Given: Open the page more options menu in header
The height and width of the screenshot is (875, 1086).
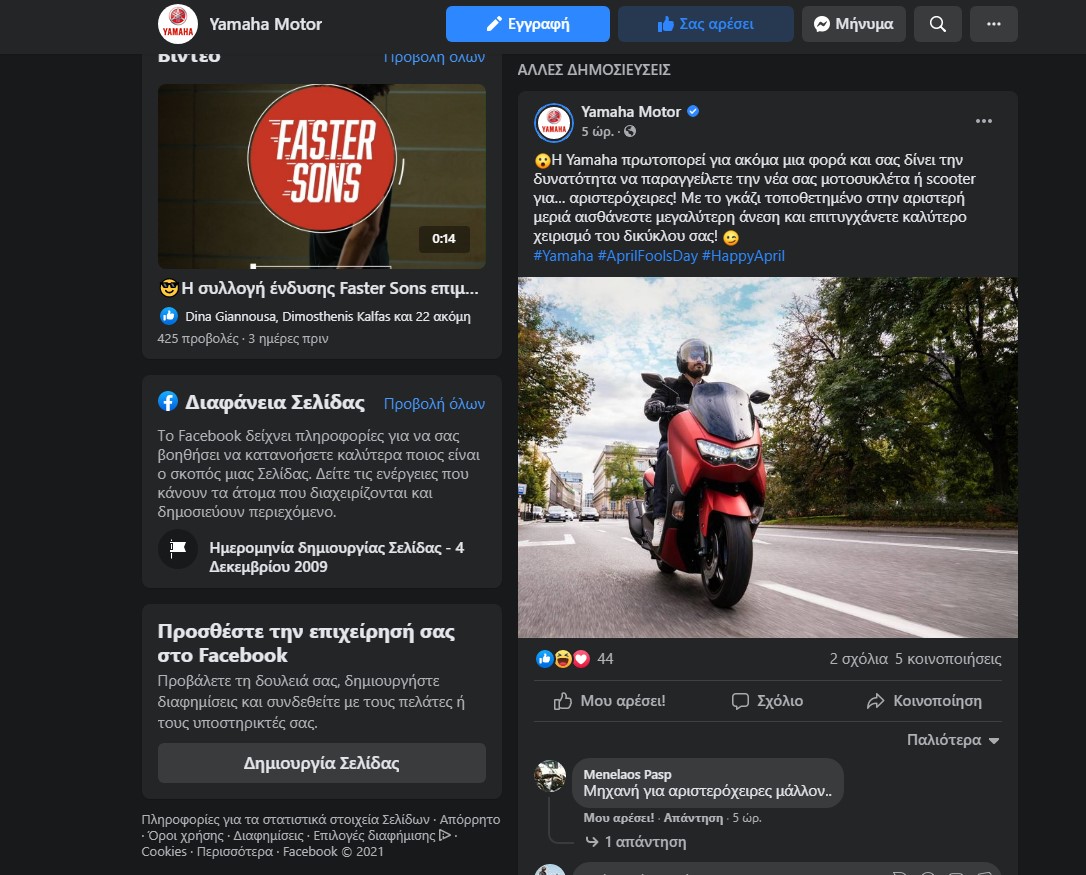Looking at the screenshot, I should [x=994, y=24].
